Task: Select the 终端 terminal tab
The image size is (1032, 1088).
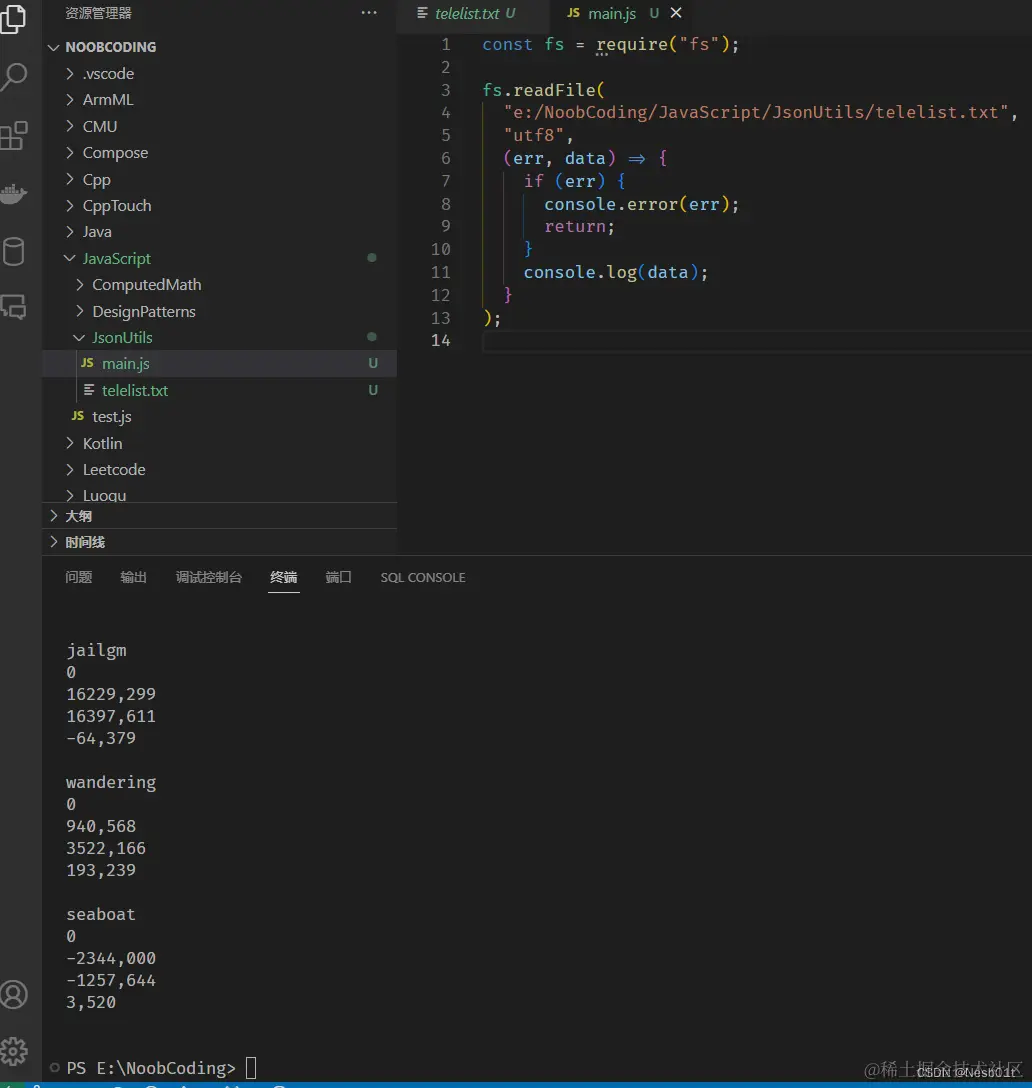Action: pos(283,577)
